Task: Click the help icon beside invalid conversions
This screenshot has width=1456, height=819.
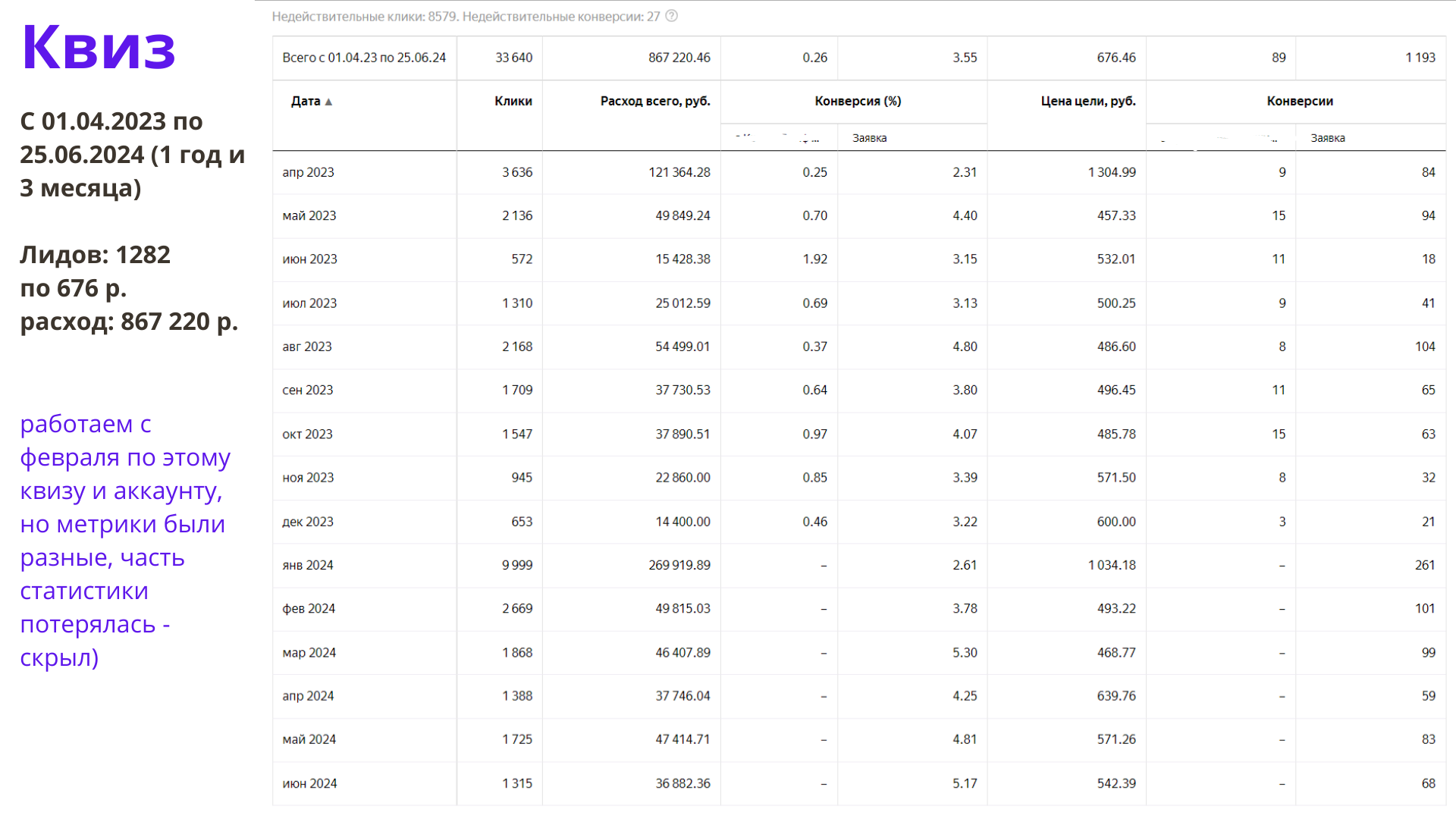Action: coord(672,16)
